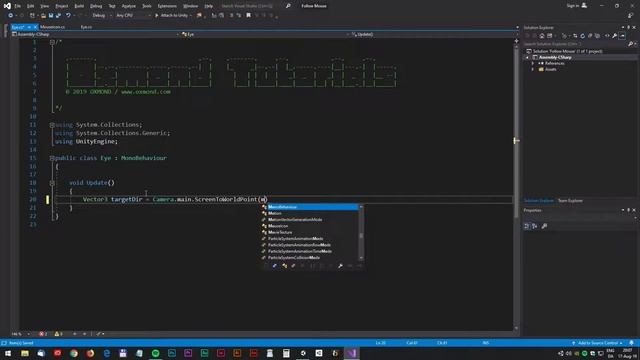Select the Solution 'Follow Mouse' tree node
640x360 pixels.
click(x=564, y=51)
